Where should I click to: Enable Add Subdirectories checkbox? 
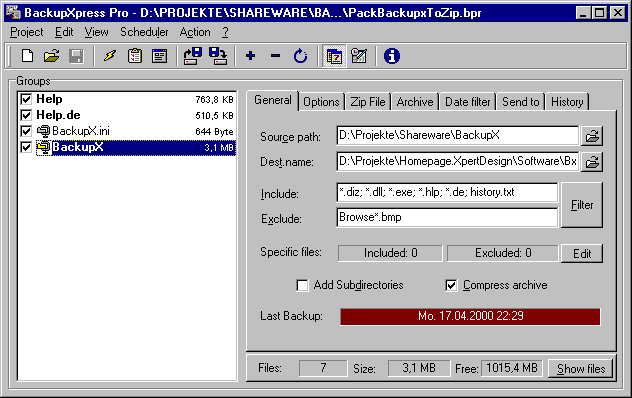302,285
